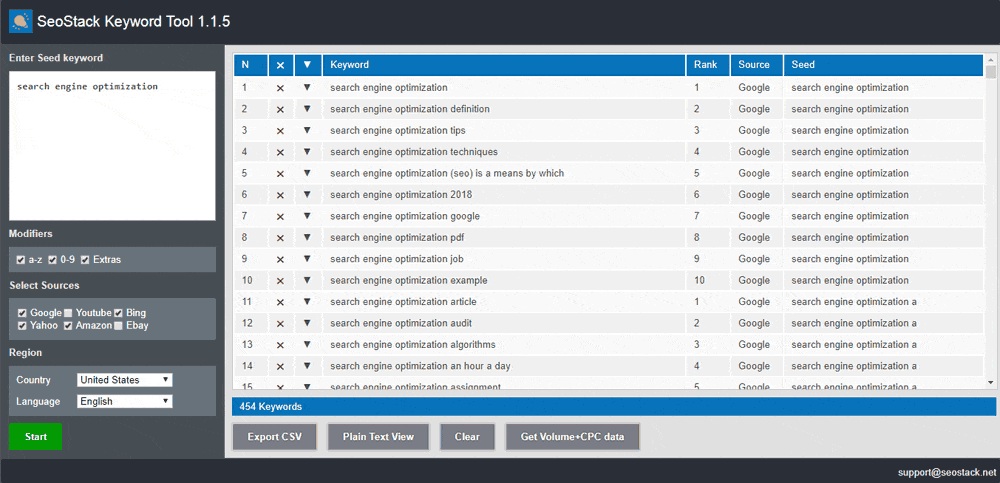This screenshot has height=483, width=1000.
Task: Click the Export CSV button
Action: [x=275, y=437]
